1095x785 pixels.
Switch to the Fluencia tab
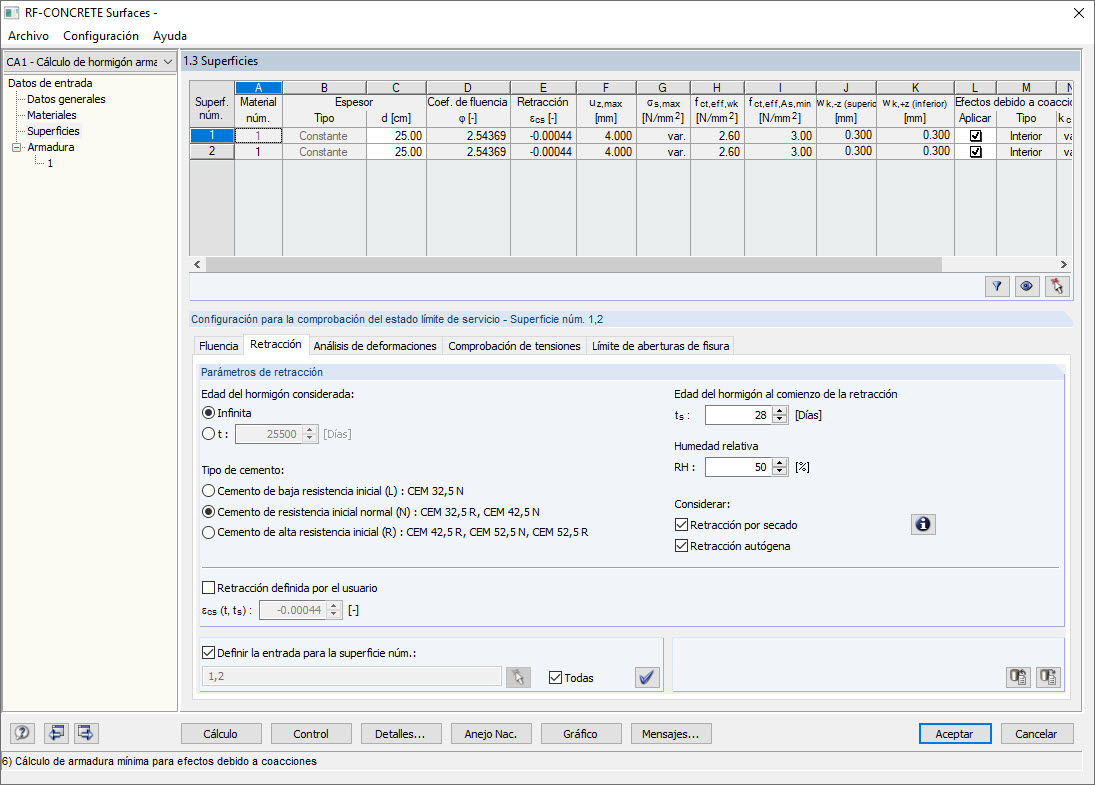click(x=219, y=346)
